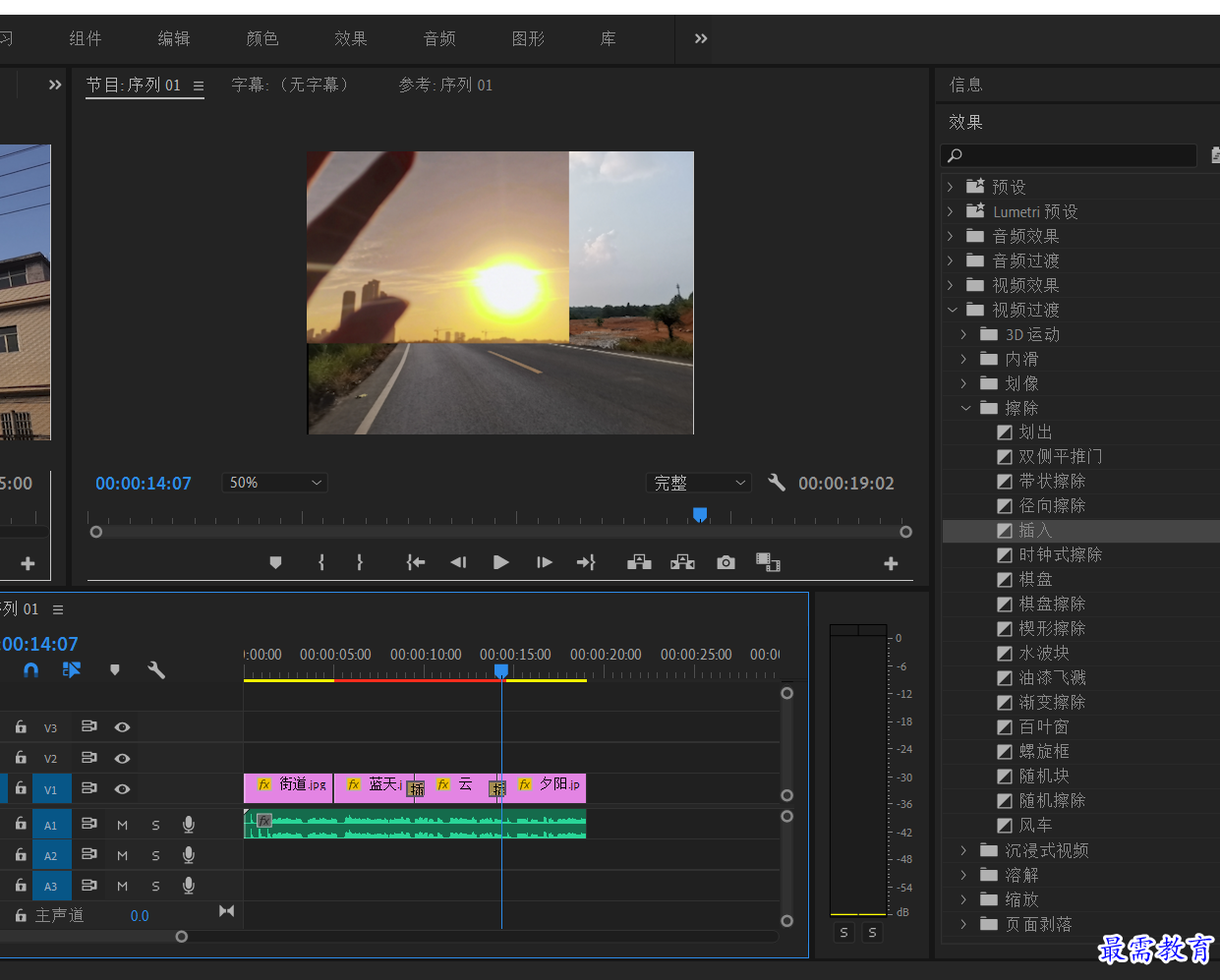Go to Out point button

coord(586,562)
